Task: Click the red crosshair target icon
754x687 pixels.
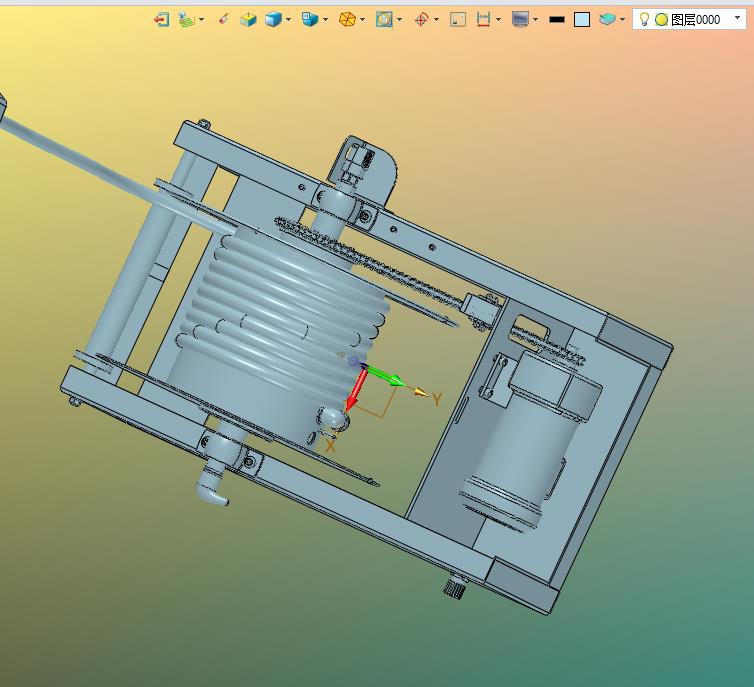Action: click(421, 20)
